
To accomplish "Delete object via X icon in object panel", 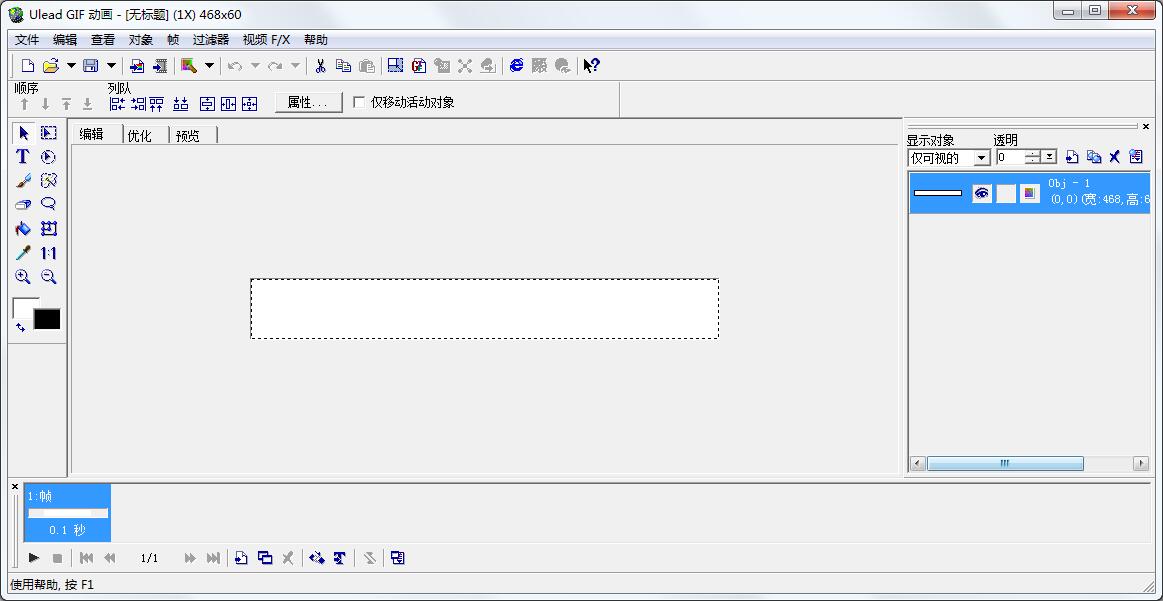I will (1114, 157).
